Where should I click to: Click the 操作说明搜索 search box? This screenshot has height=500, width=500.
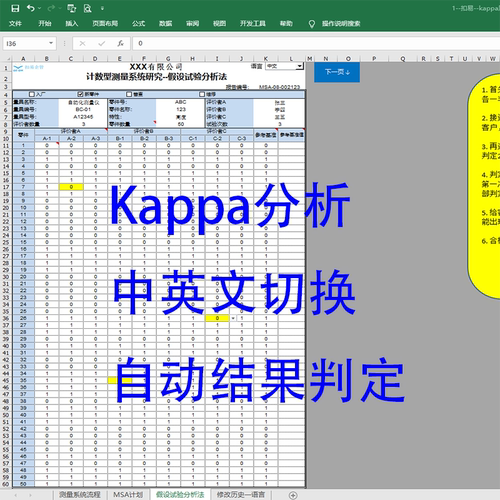(341, 24)
